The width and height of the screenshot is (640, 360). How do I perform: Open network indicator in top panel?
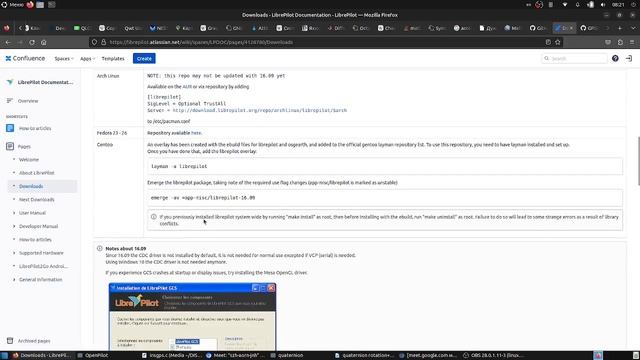tap(564, 4)
